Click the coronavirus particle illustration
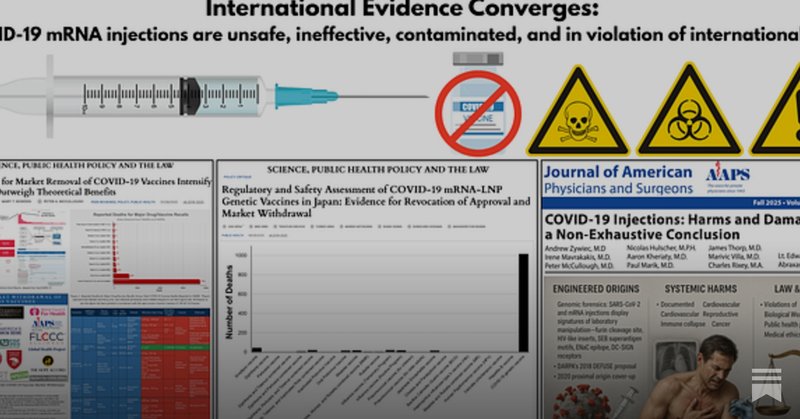Image resolution: width=800 pixels, height=419 pixels. click(581, 401)
